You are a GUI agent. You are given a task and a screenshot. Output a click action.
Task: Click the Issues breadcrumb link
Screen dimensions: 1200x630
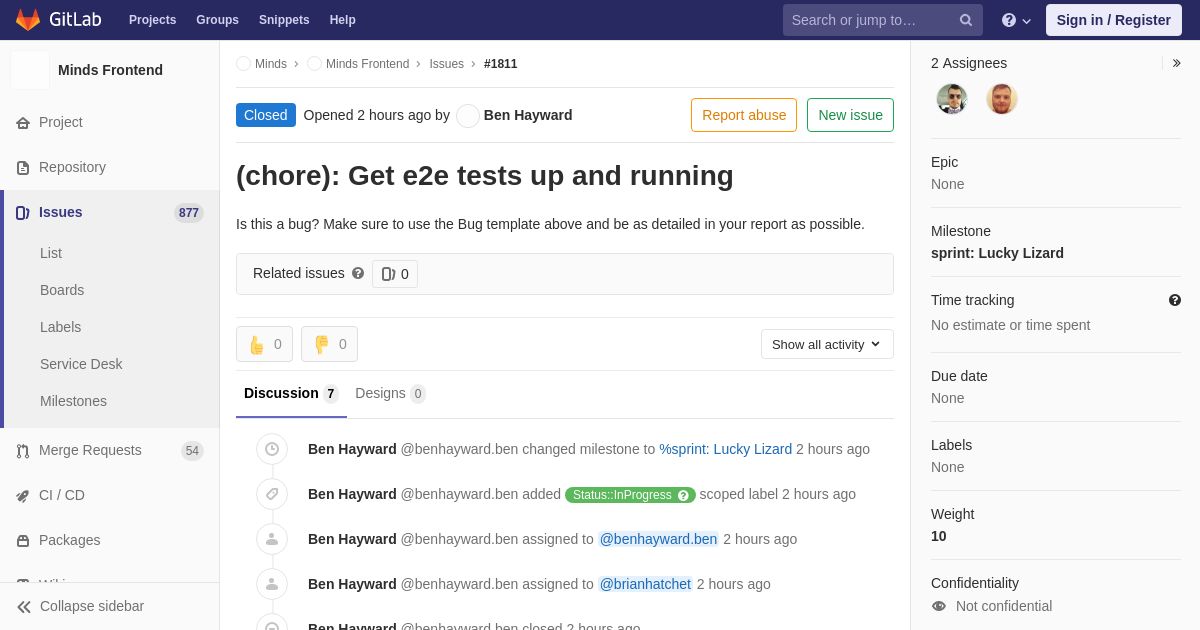pyautogui.click(x=447, y=64)
